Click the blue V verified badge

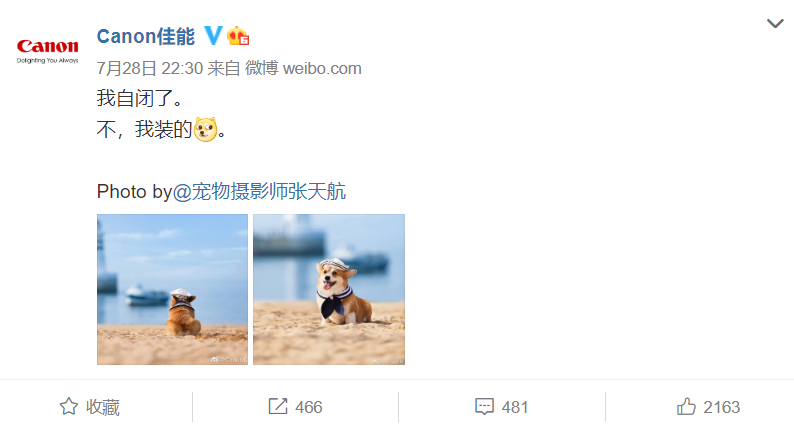coord(213,36)
